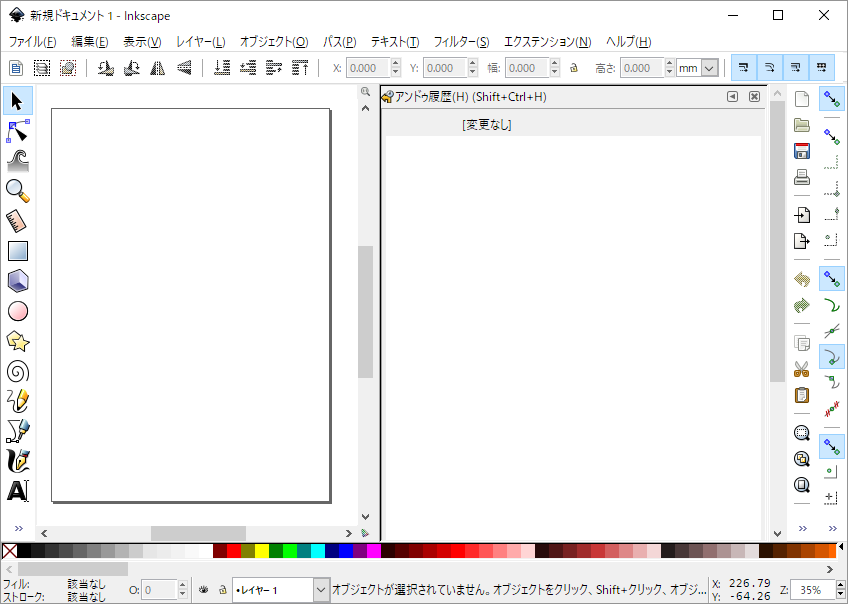Open 編集(E) menu
The width and height of the screenshot is (848, 604).
pos(90,42)
